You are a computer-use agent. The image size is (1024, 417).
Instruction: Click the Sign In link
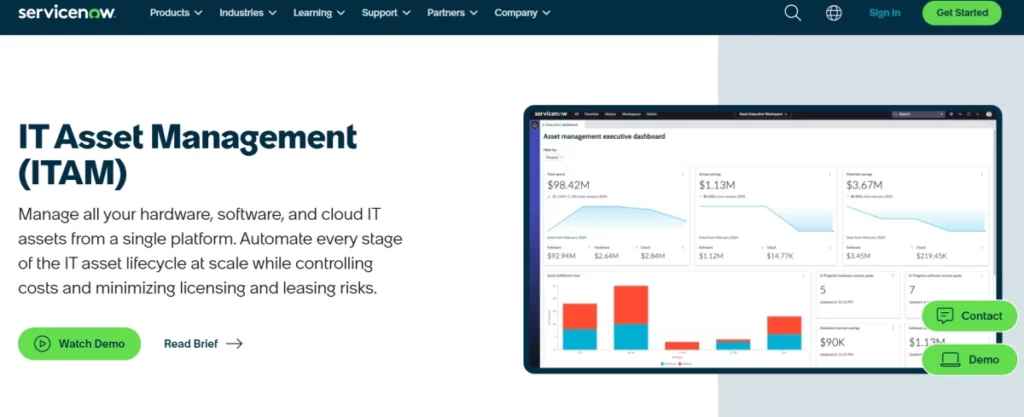884,13
